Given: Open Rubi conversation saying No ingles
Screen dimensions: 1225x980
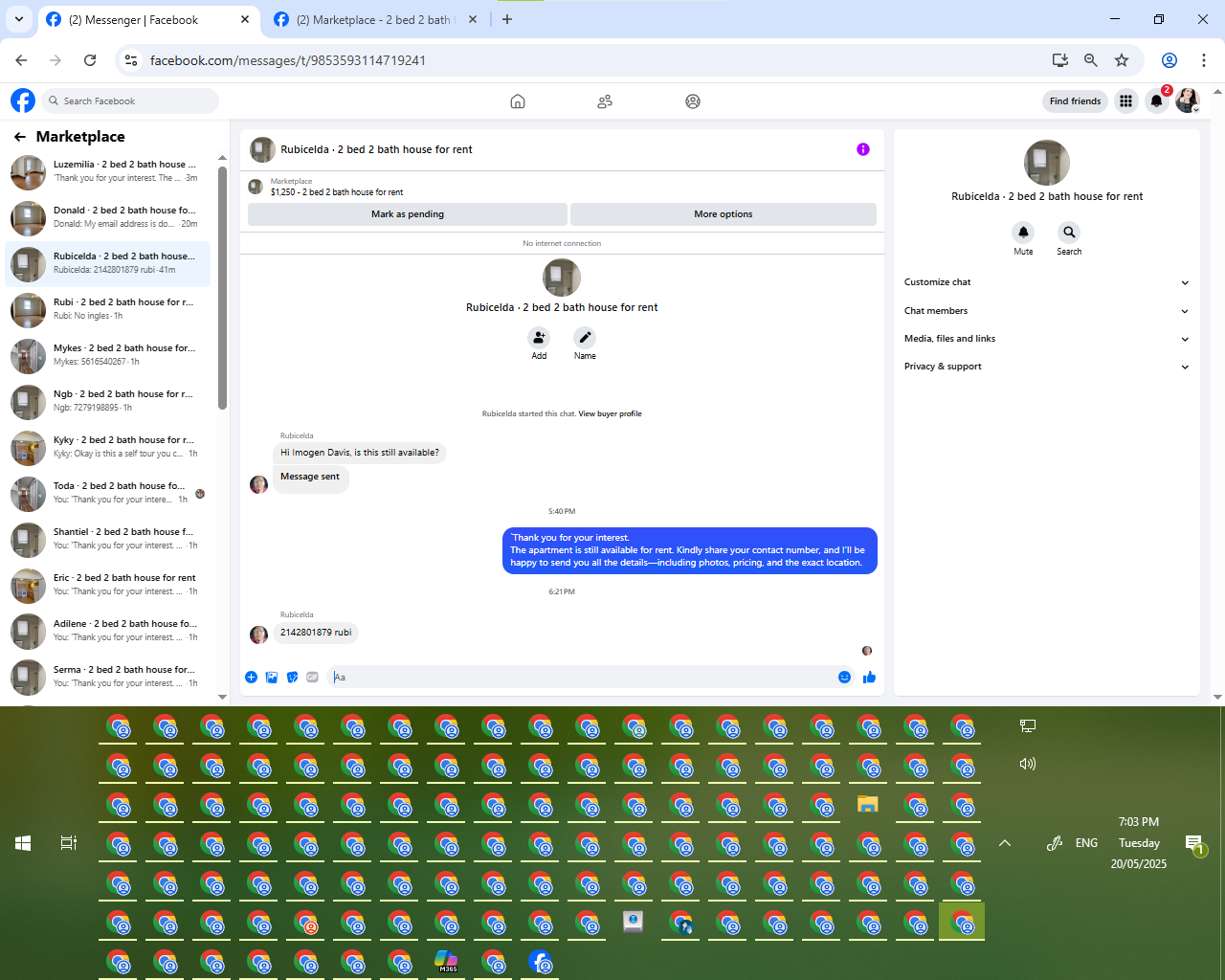Looking at the screenshot, I should pyautogui.click(x=107, y=310).
